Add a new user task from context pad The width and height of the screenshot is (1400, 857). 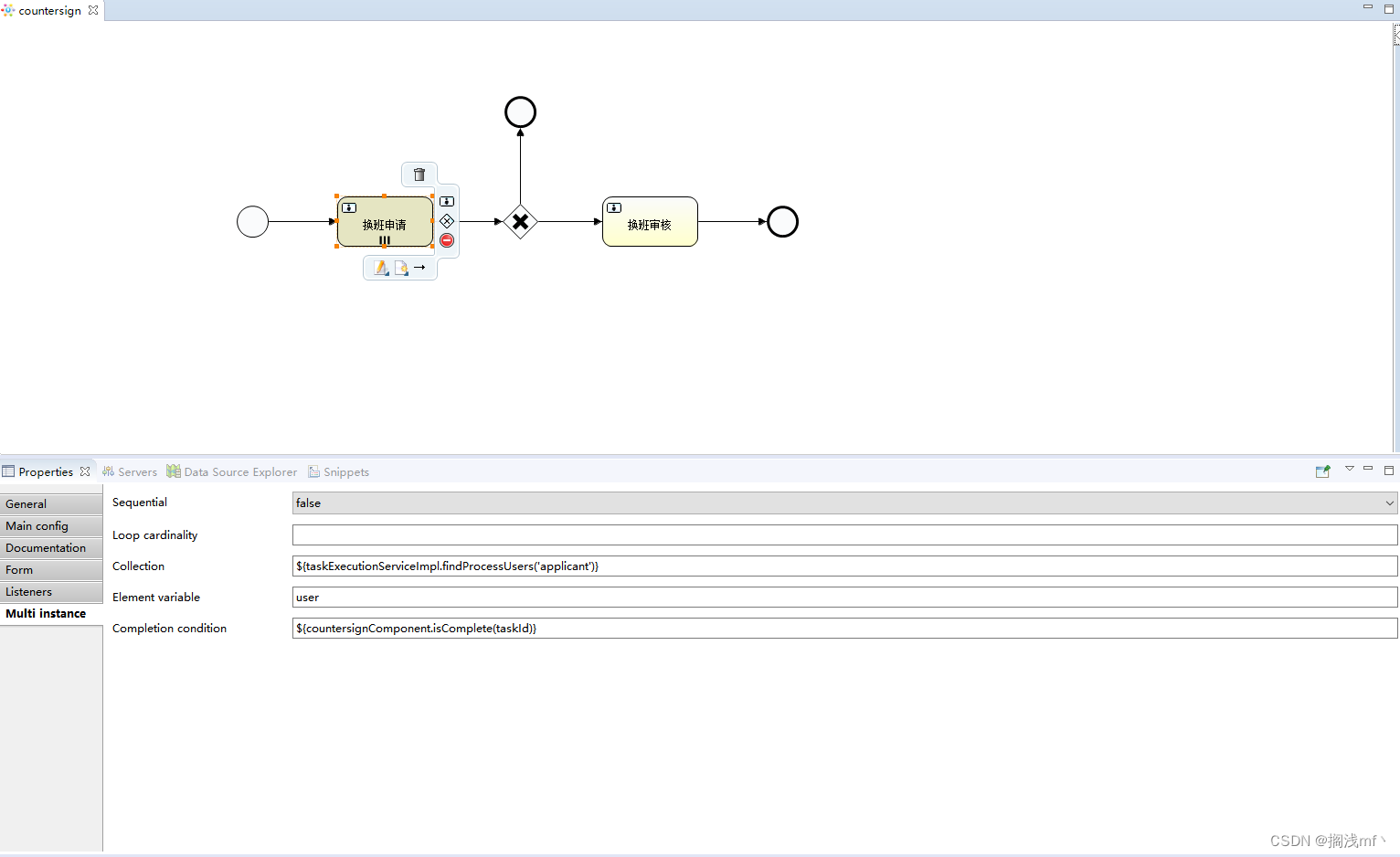click(447, 201)
